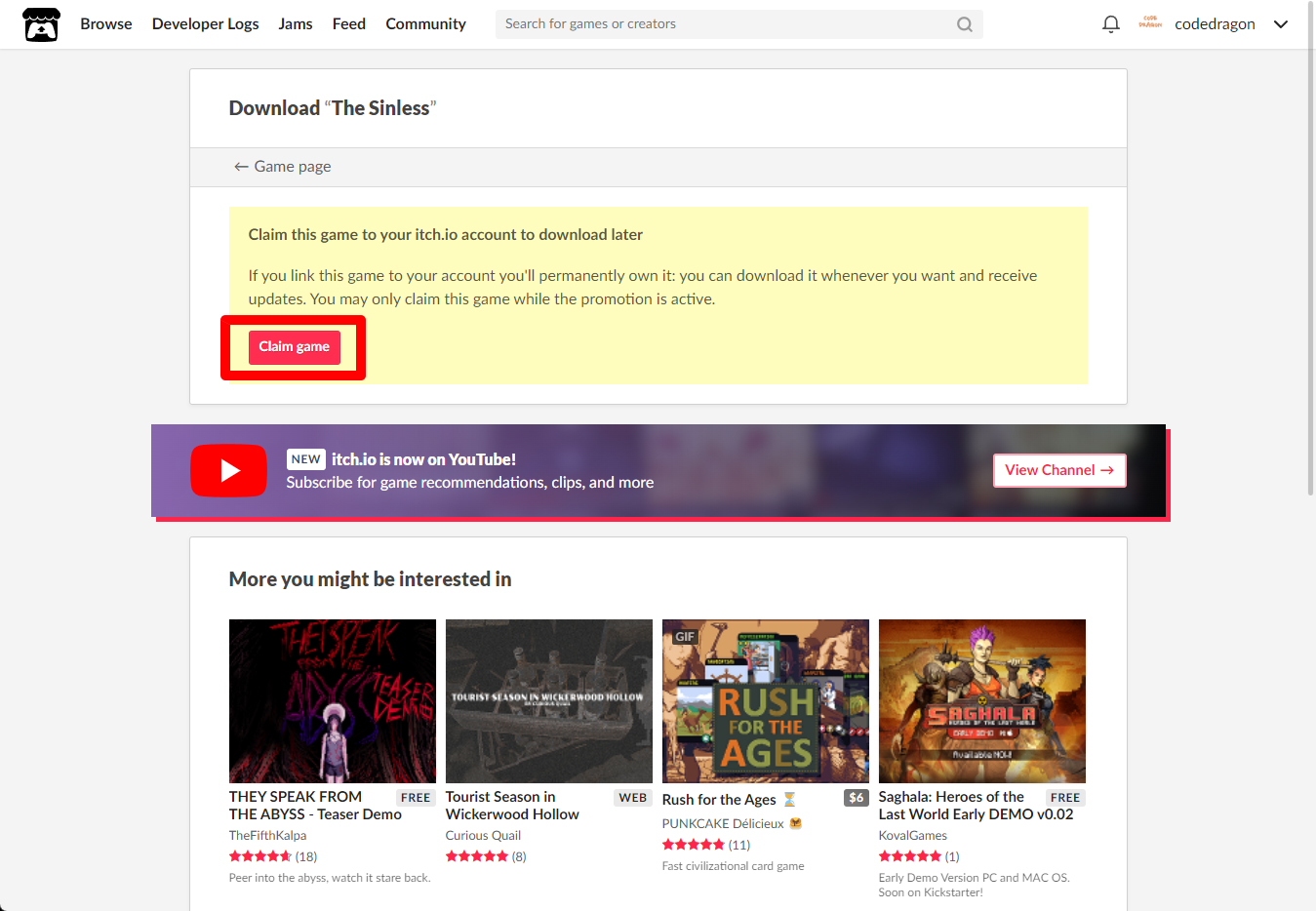Click the GIF badge on Rush for the Ages
The width and height of the screenshot is (1316, 911).
click(685, 637)
